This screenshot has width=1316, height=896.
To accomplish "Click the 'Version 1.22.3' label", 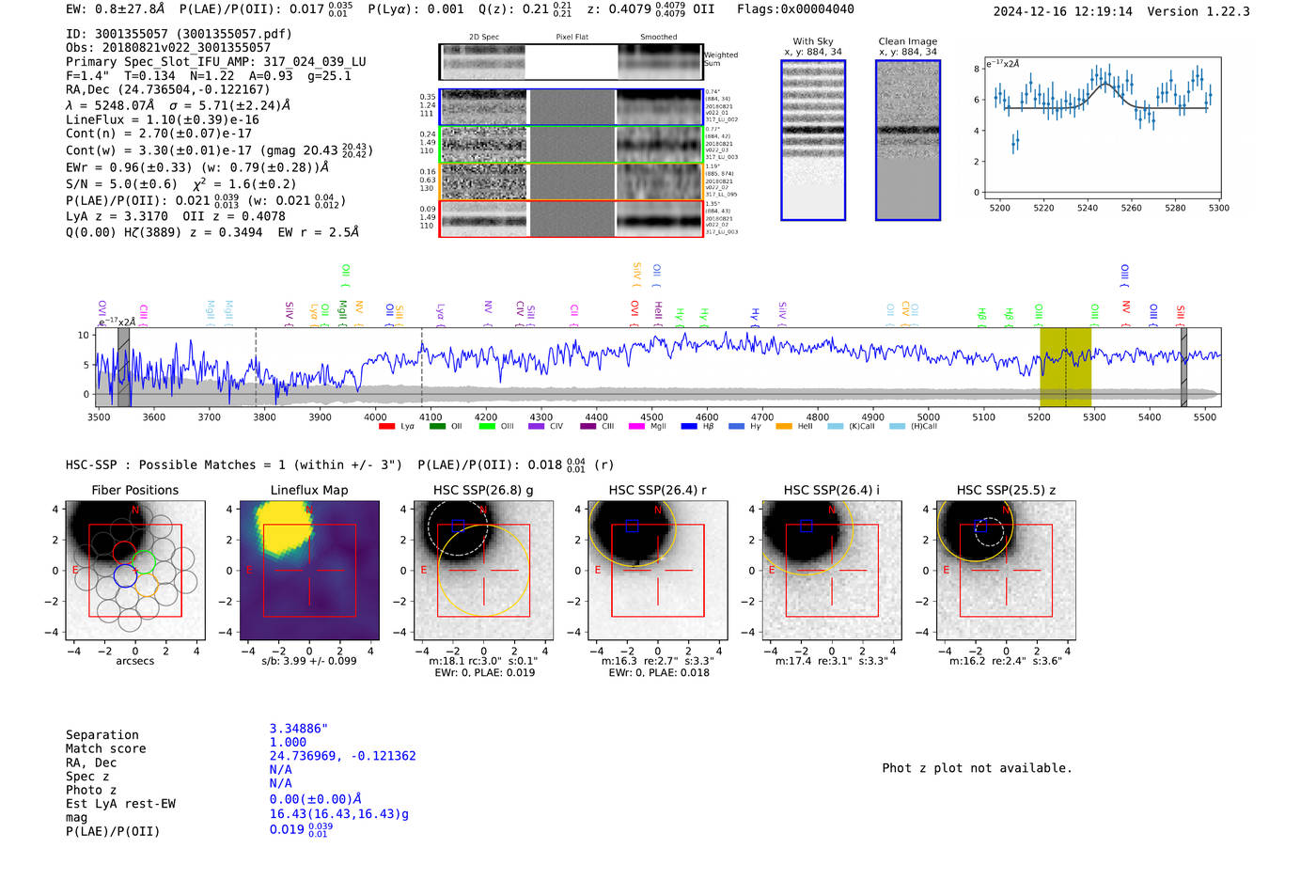I will 1198,11.
